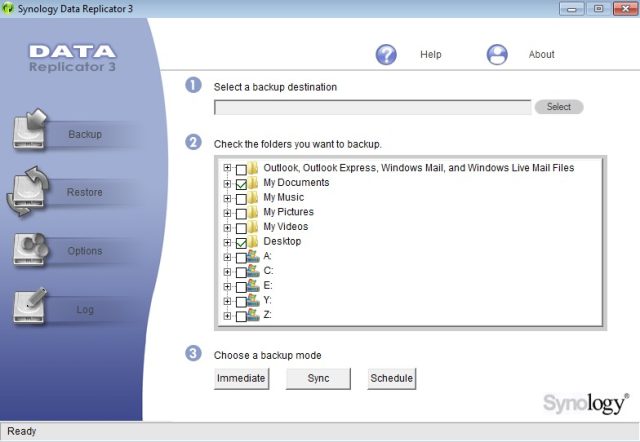Open the Options section gears icon
640x442 pixels.
pyautogui.click(x=30, y=249)
